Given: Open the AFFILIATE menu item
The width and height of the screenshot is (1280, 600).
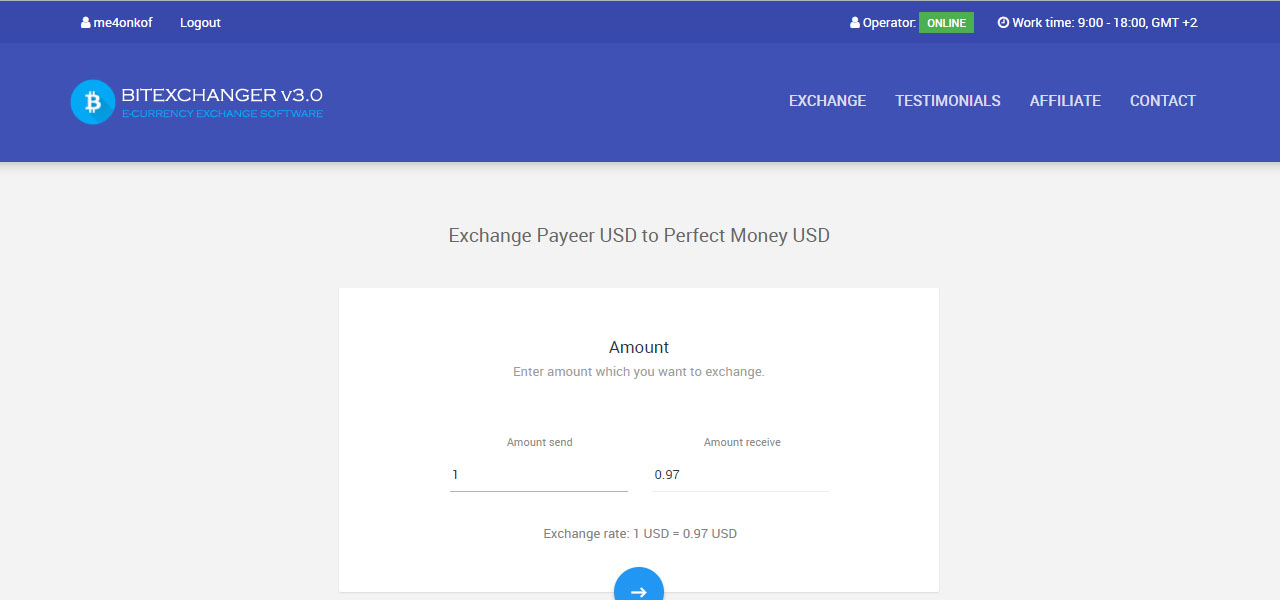Looking at the screenshot, I should click(x=1065, y=101).
